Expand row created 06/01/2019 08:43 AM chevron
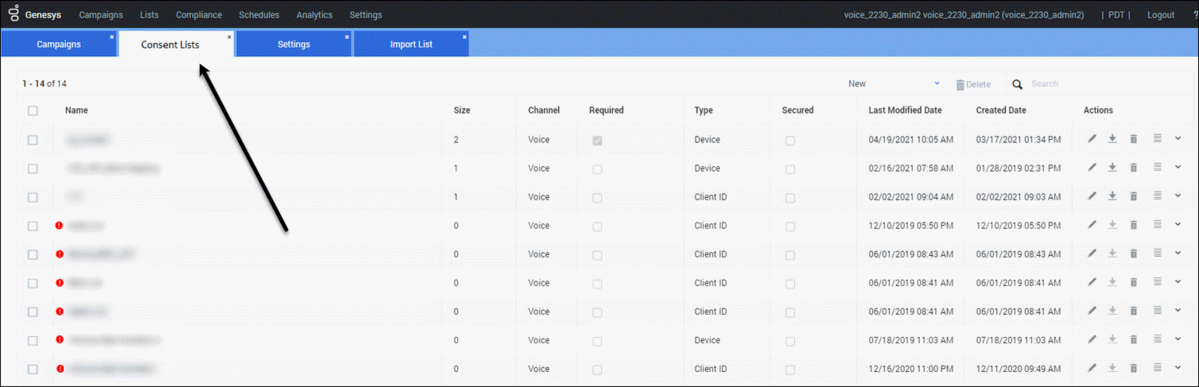1199x387 pixels. (1178, 253)
